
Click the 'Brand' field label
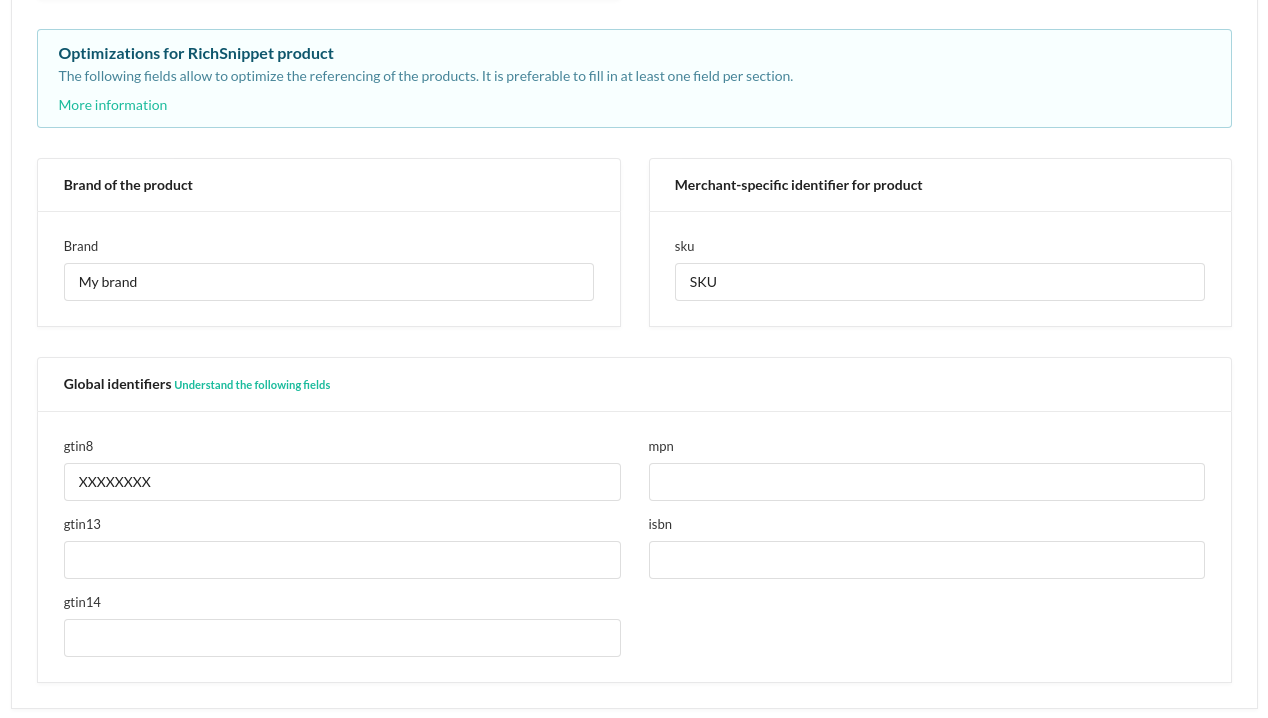point(81,246)
